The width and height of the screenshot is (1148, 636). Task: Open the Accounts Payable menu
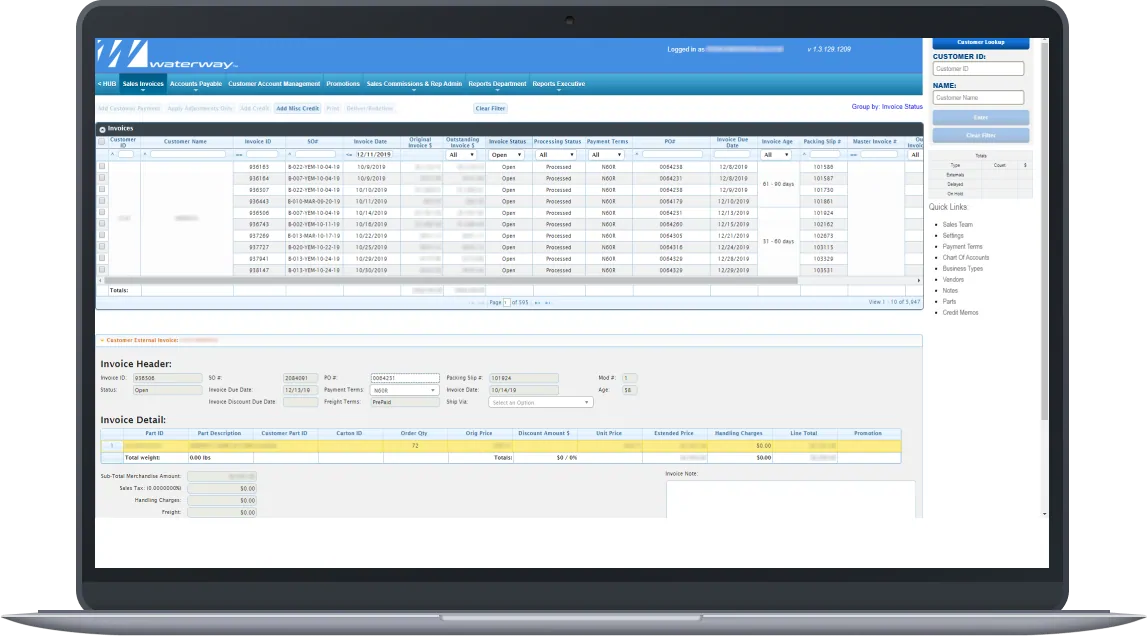pos(195,84)
